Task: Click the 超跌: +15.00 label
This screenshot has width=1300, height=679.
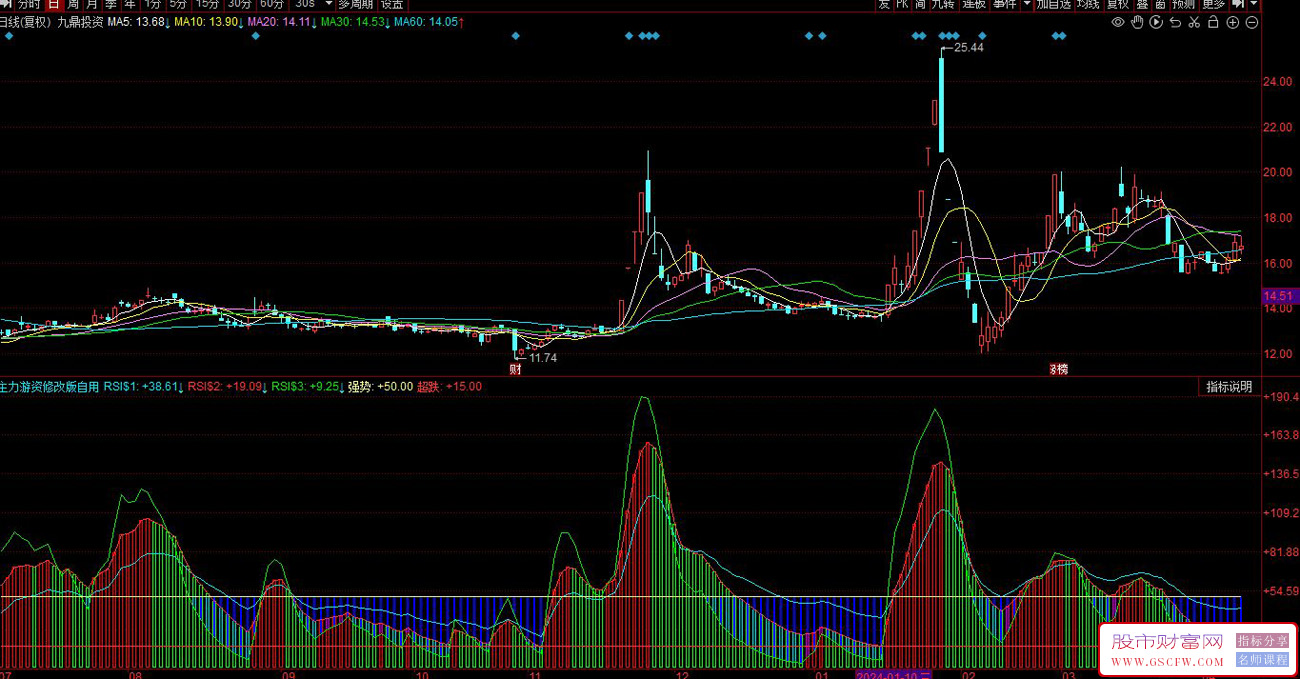Action: pos(449,386)
